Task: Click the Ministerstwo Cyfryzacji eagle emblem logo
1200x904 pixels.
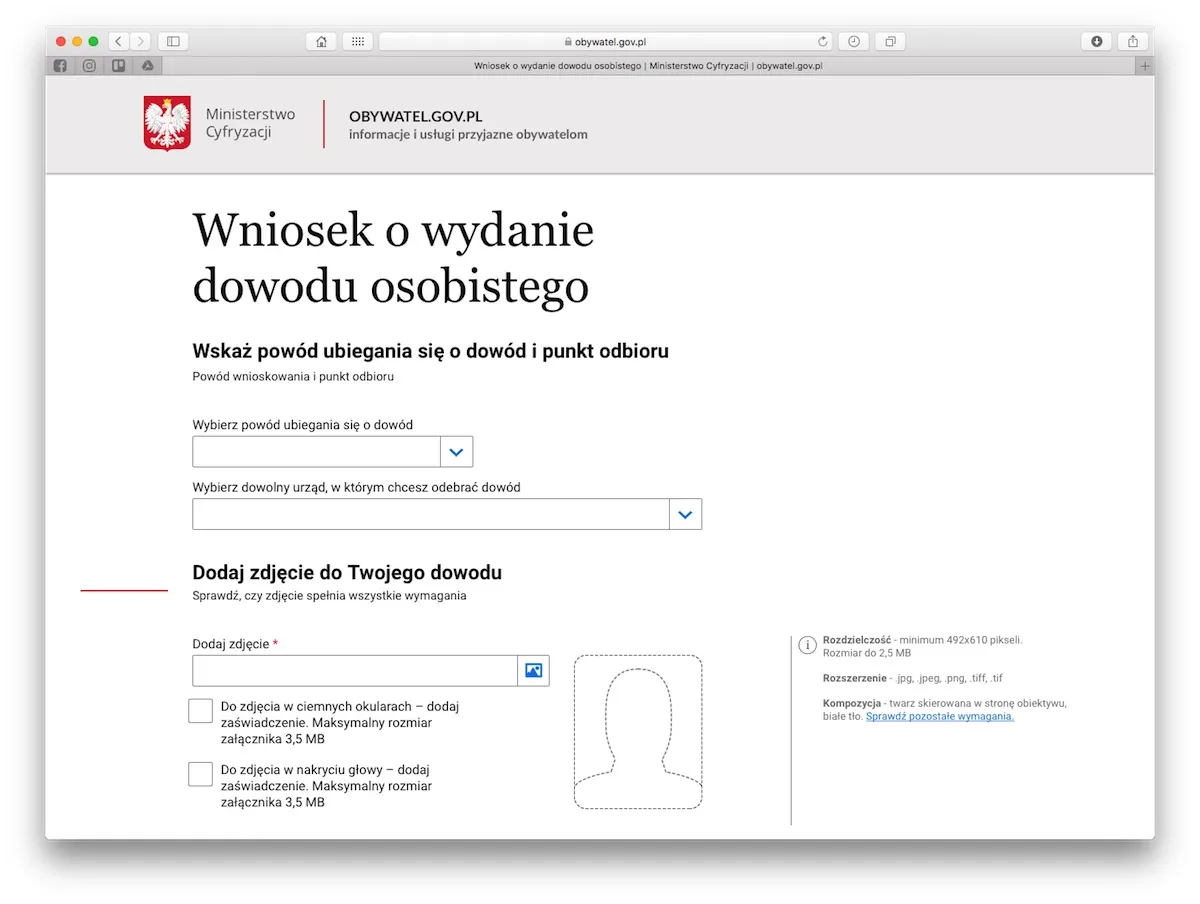Action: pyautogui.click(x=166, y=123)
